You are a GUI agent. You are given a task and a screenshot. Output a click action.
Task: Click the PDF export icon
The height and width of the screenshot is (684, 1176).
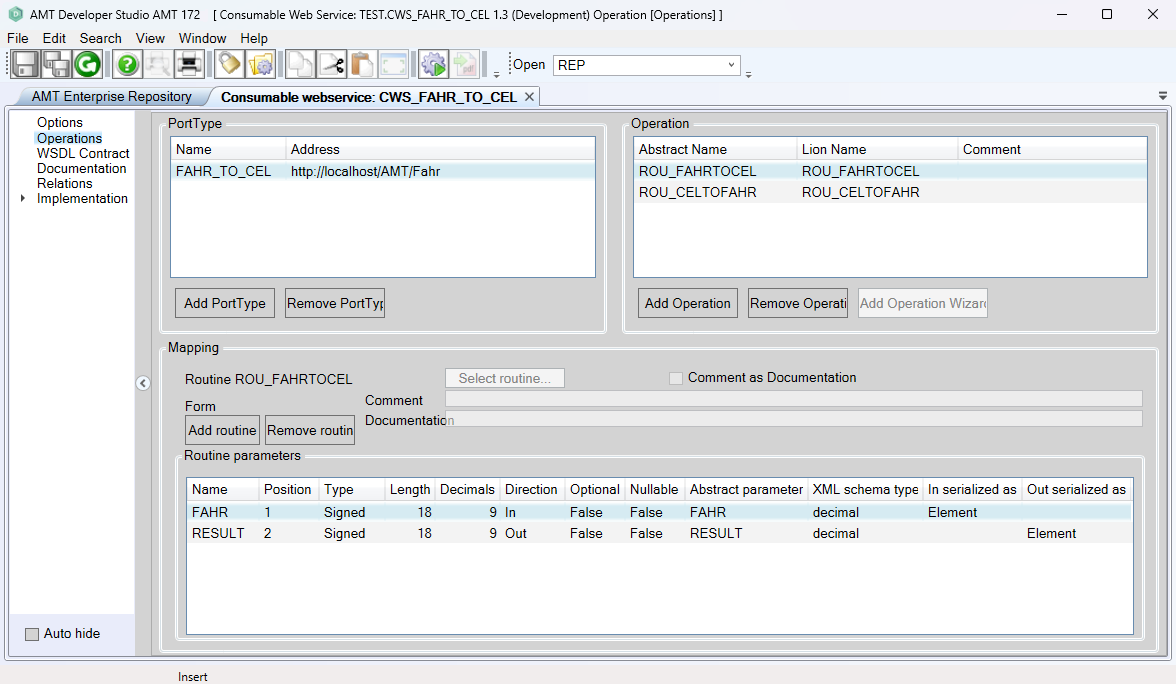click(465, 64)
